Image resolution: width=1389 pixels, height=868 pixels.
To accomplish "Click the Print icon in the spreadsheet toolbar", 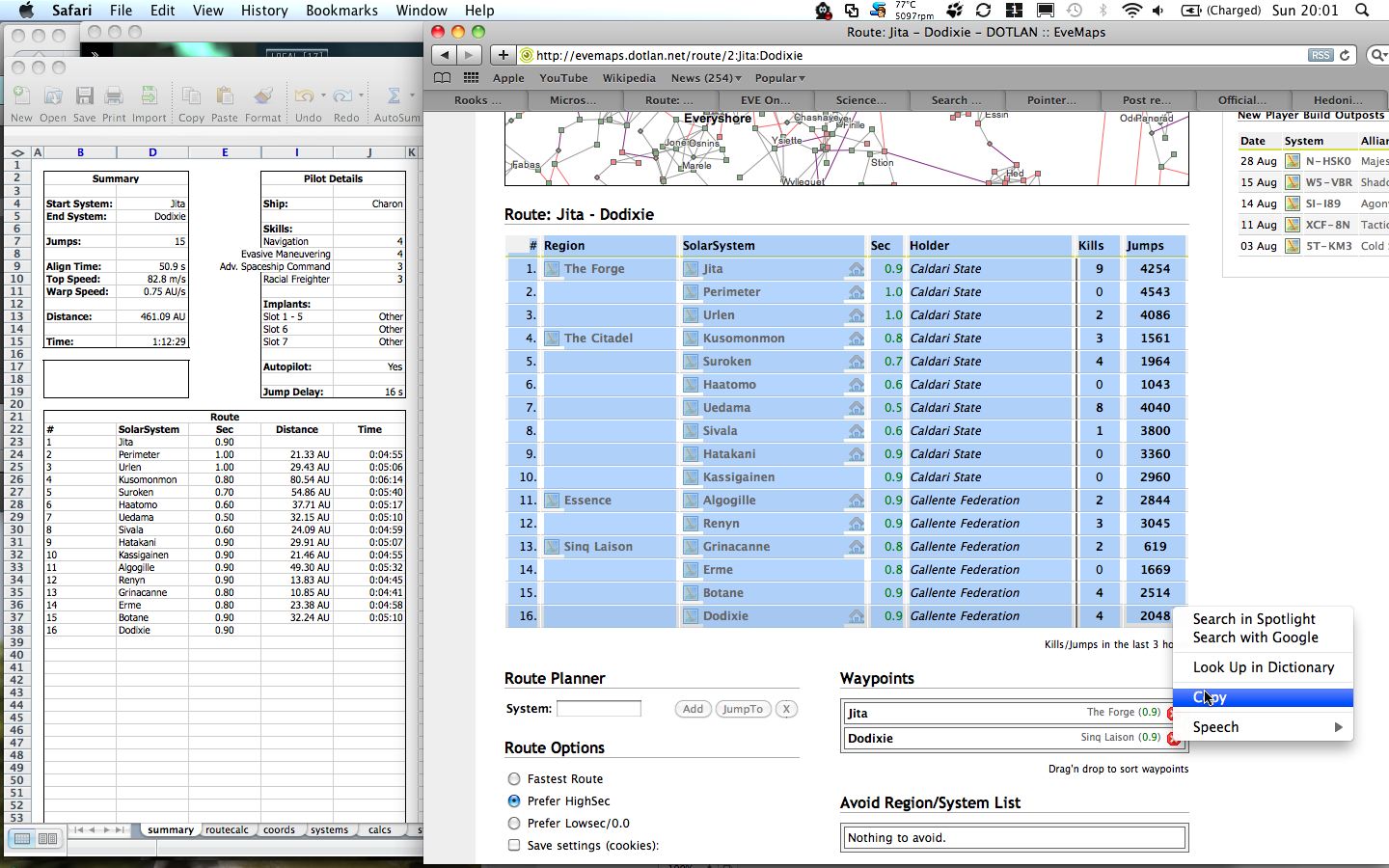I will click(114, 96).
